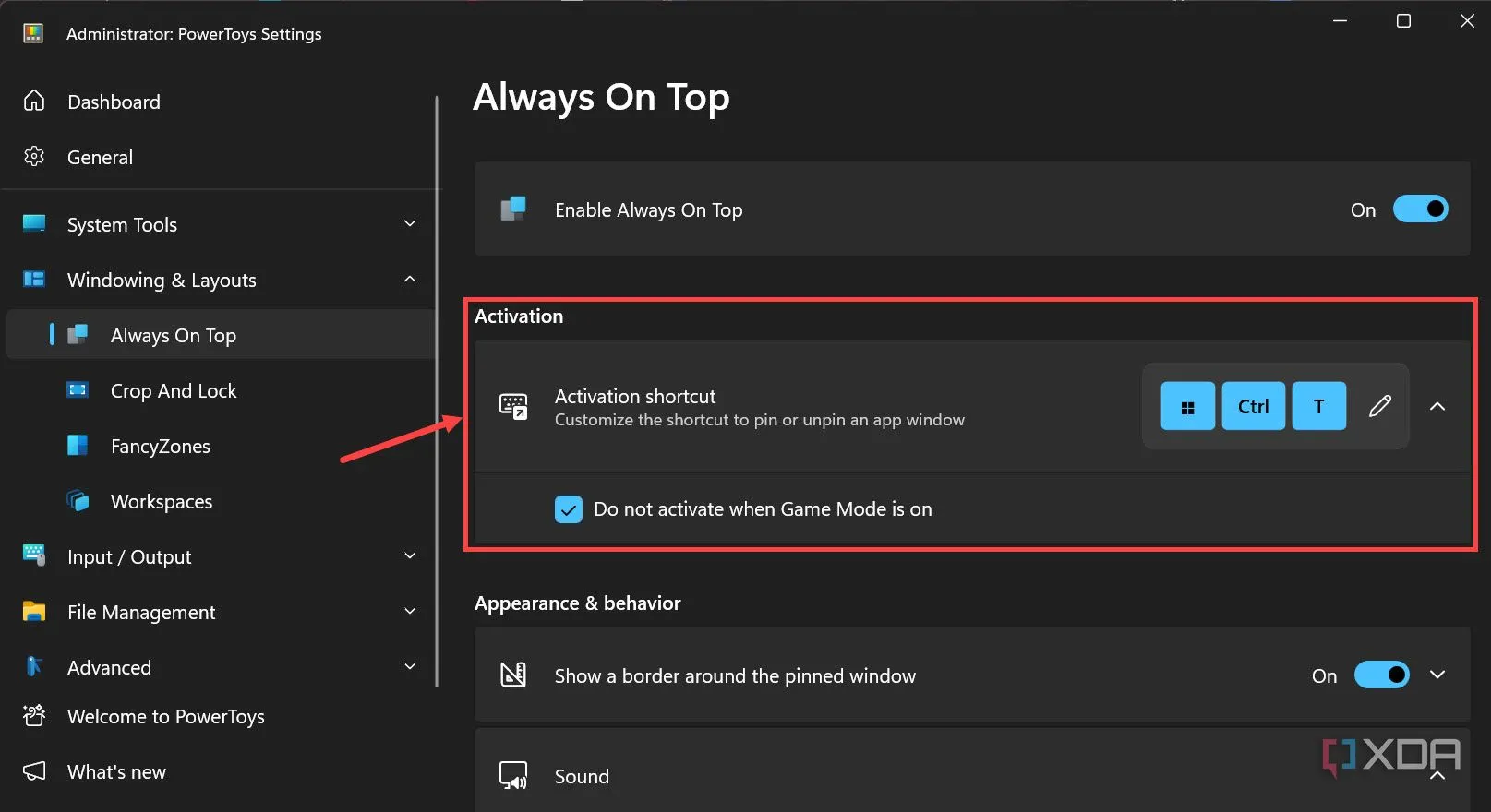This screenshot has width=1491, height=812.
Task: Collapse the Windowing & Layouts section
Action: [x=410, y=279]
